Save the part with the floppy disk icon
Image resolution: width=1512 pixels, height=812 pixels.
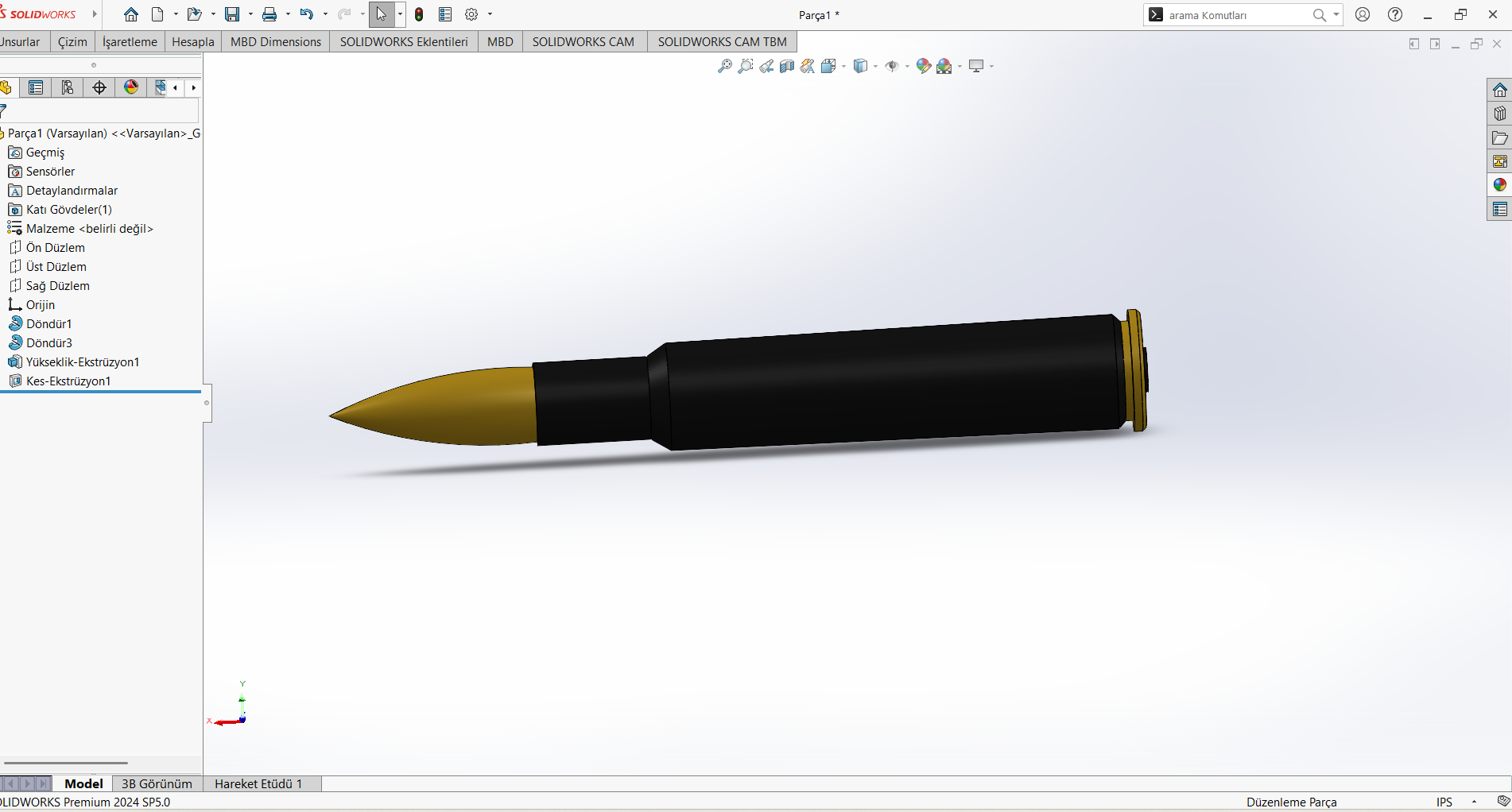(232, 14)
